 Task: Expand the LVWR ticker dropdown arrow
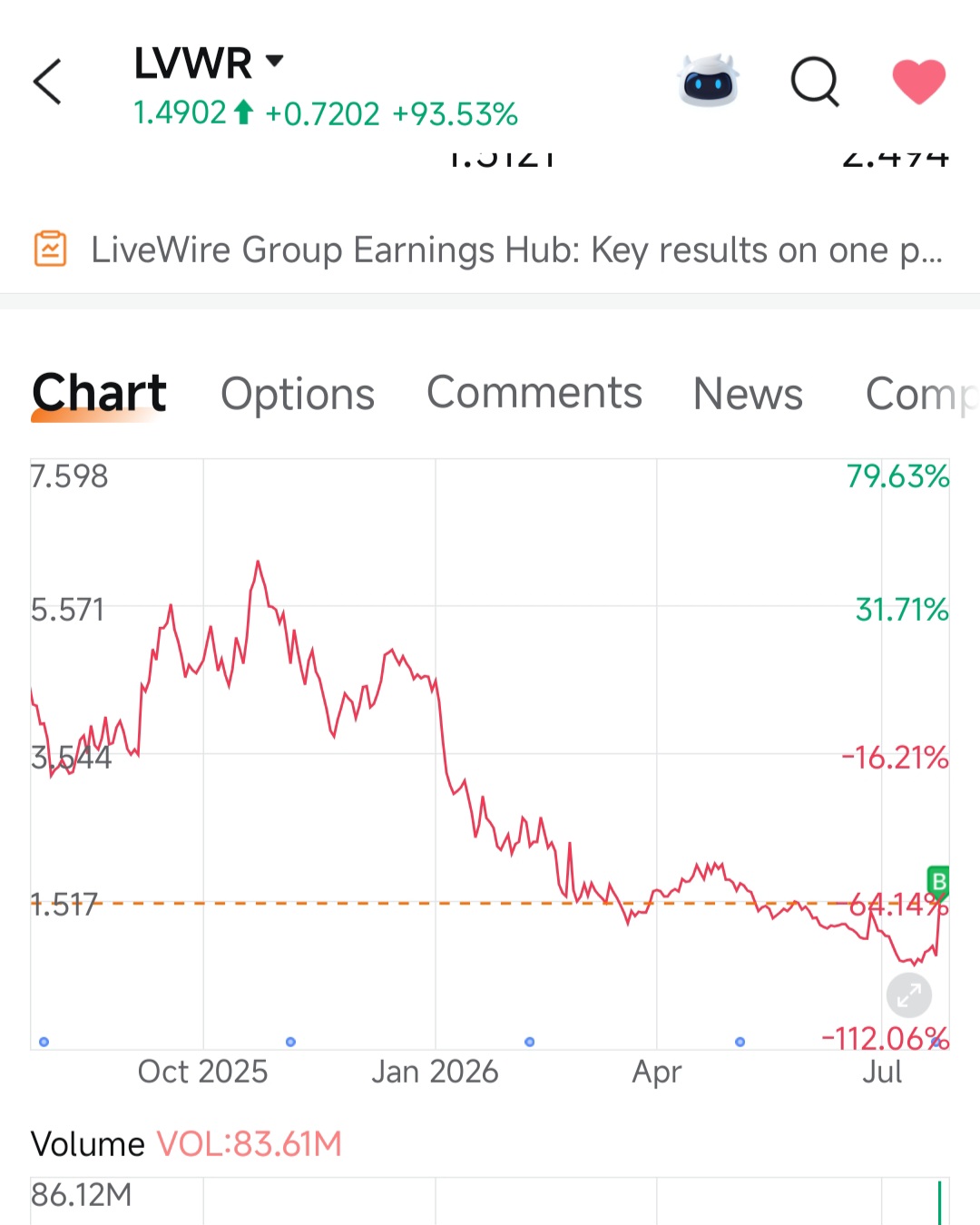coord(275,61)
